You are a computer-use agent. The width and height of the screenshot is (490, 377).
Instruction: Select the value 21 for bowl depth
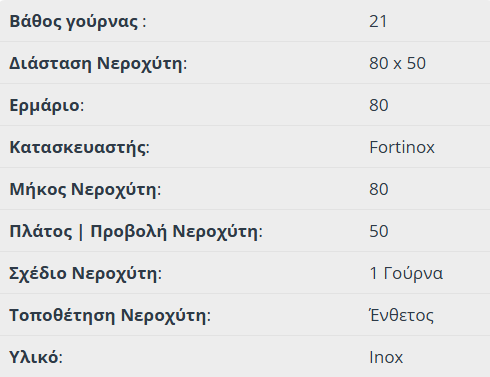coord(378,21)
